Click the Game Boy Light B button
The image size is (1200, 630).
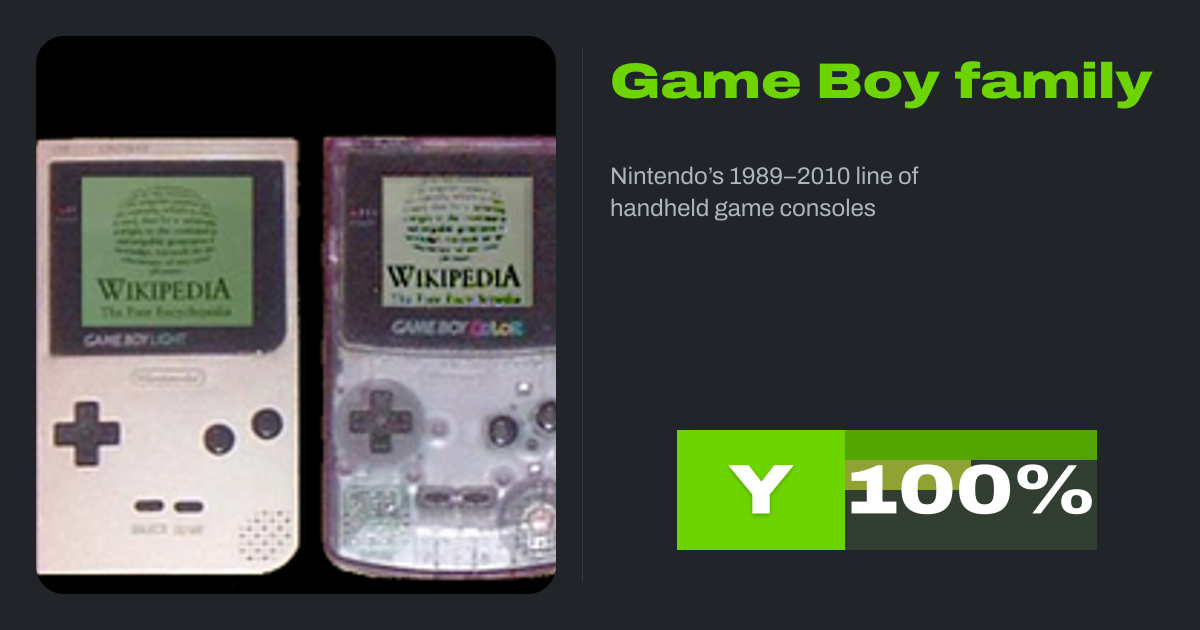(220, 438)
